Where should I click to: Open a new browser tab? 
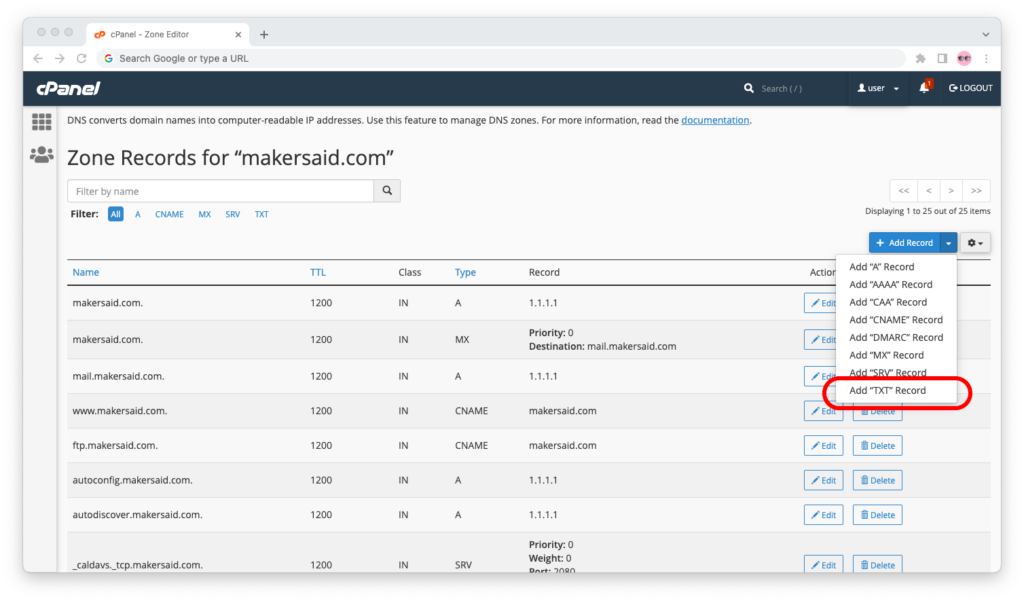[264, 35]
